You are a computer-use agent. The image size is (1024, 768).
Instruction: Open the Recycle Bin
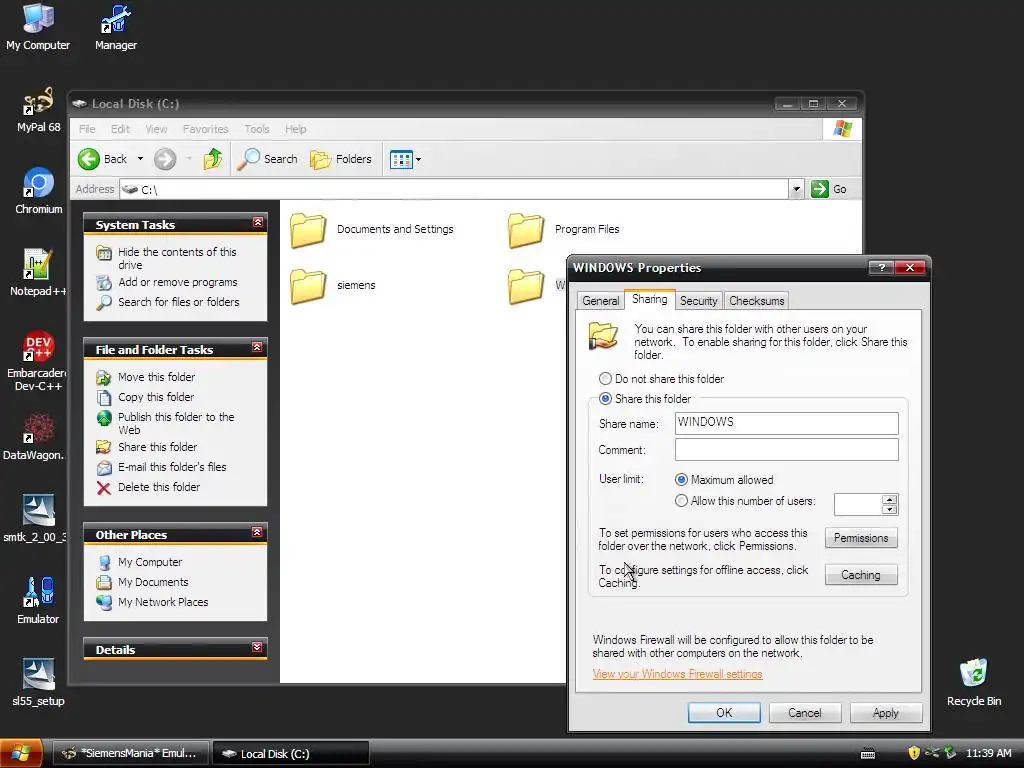click(x=974, y=683)
